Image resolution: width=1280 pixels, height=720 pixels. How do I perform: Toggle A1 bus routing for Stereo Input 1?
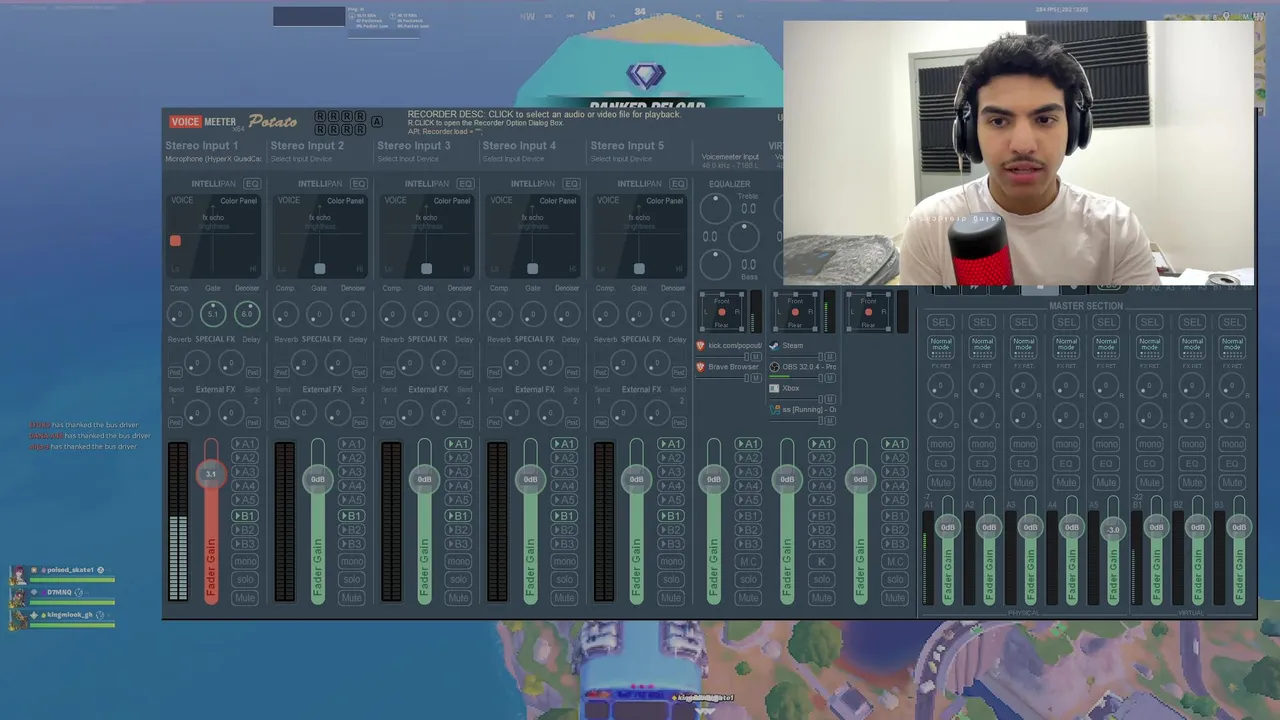click(x=245, y=444)
